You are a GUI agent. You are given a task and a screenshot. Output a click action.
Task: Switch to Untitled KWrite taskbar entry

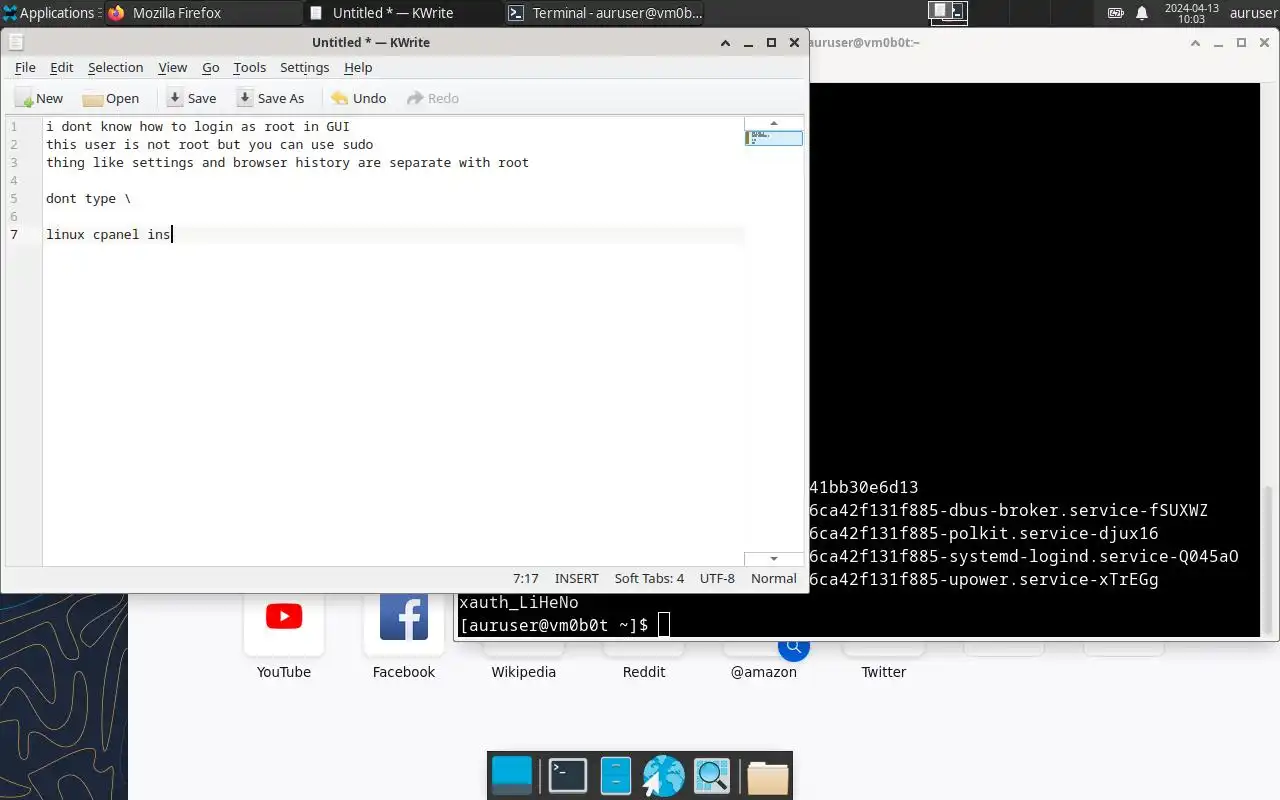coord(403,13)
